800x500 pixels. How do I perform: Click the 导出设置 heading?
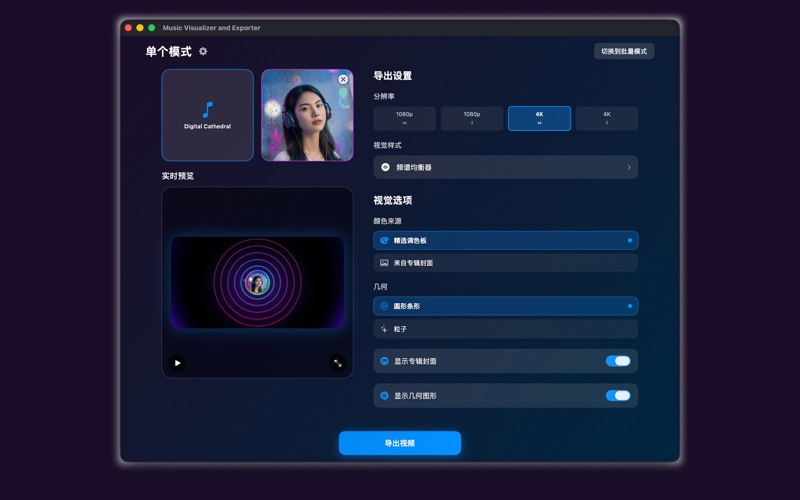[393, 76]
